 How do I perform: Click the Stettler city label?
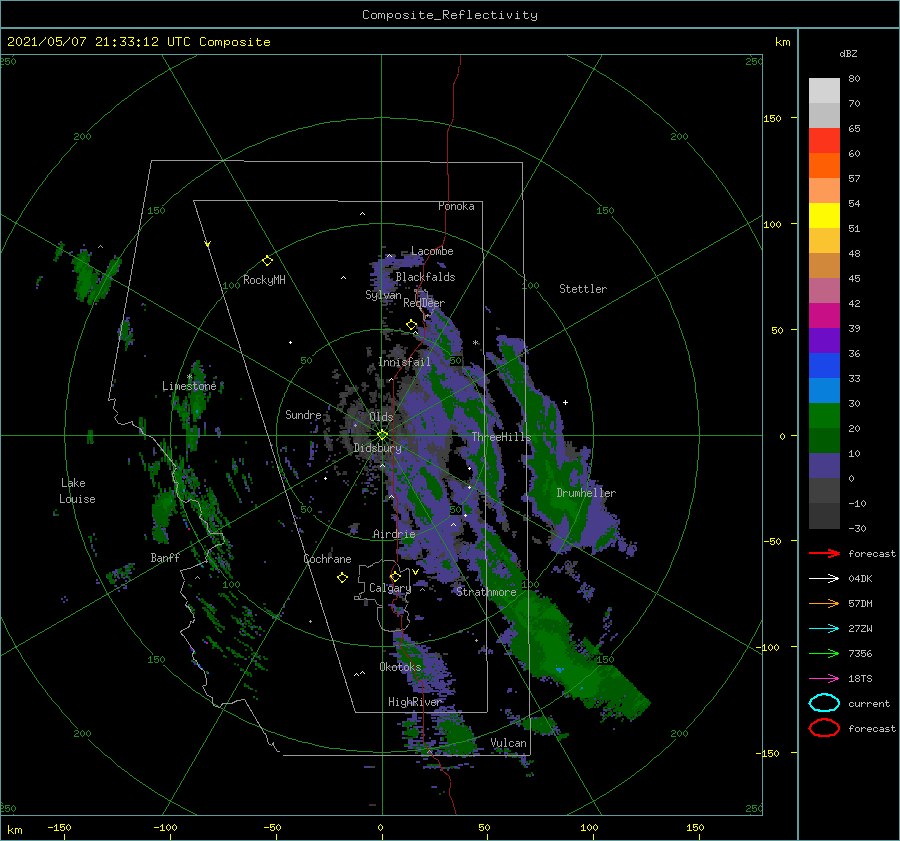click(x=583, y=289)
